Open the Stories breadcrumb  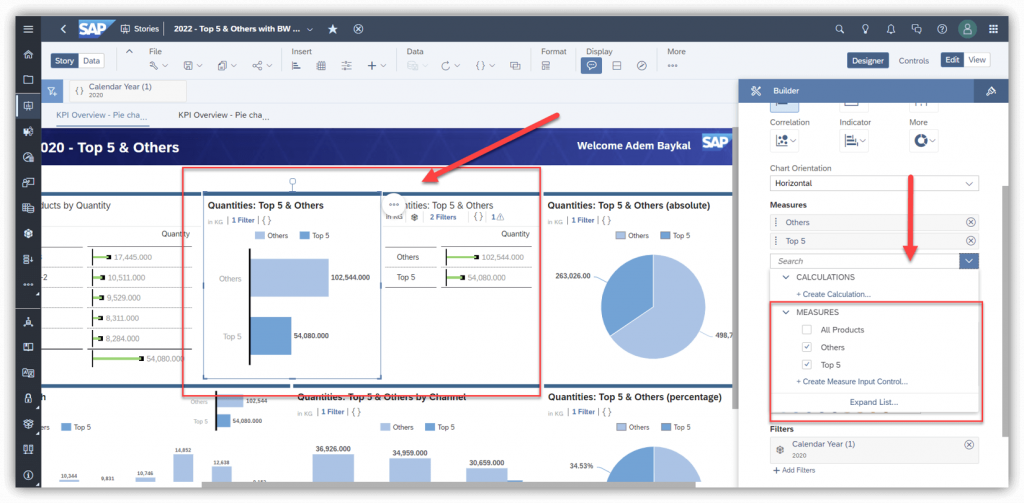point(140,29)
